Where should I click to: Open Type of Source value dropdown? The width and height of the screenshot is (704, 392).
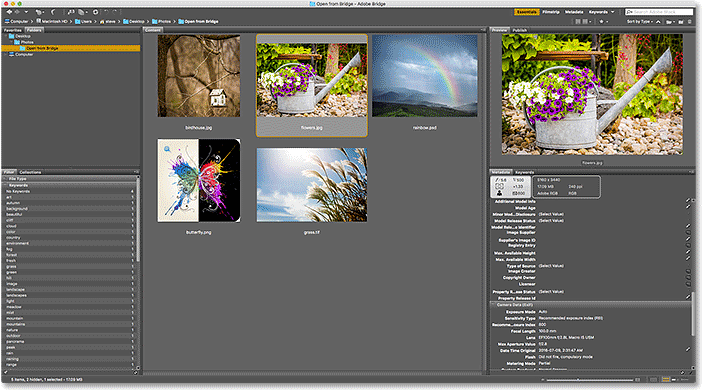tap(551, 266)
